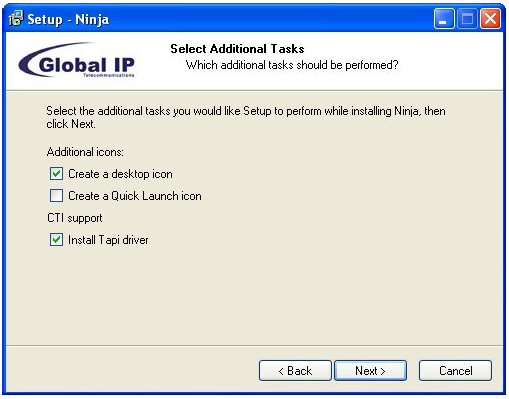
Task: Minimize the Setup - Ninja window
Action: click(x=444, y=19)
